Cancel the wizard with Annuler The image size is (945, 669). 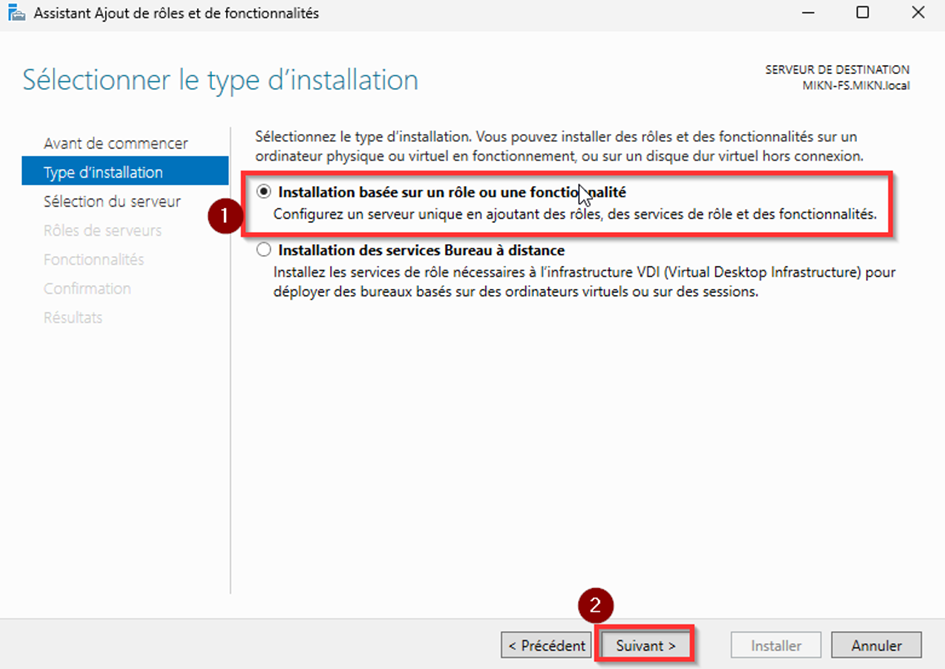tap(877, 645)
